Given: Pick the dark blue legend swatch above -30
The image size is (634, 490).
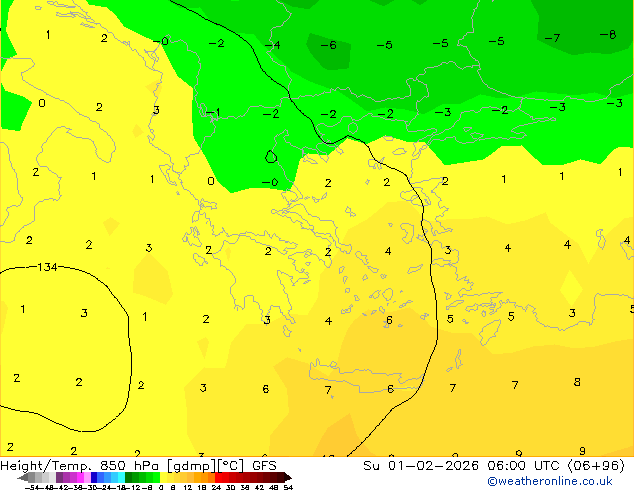Looking at the screenshot, I should [x=94, y=477].
